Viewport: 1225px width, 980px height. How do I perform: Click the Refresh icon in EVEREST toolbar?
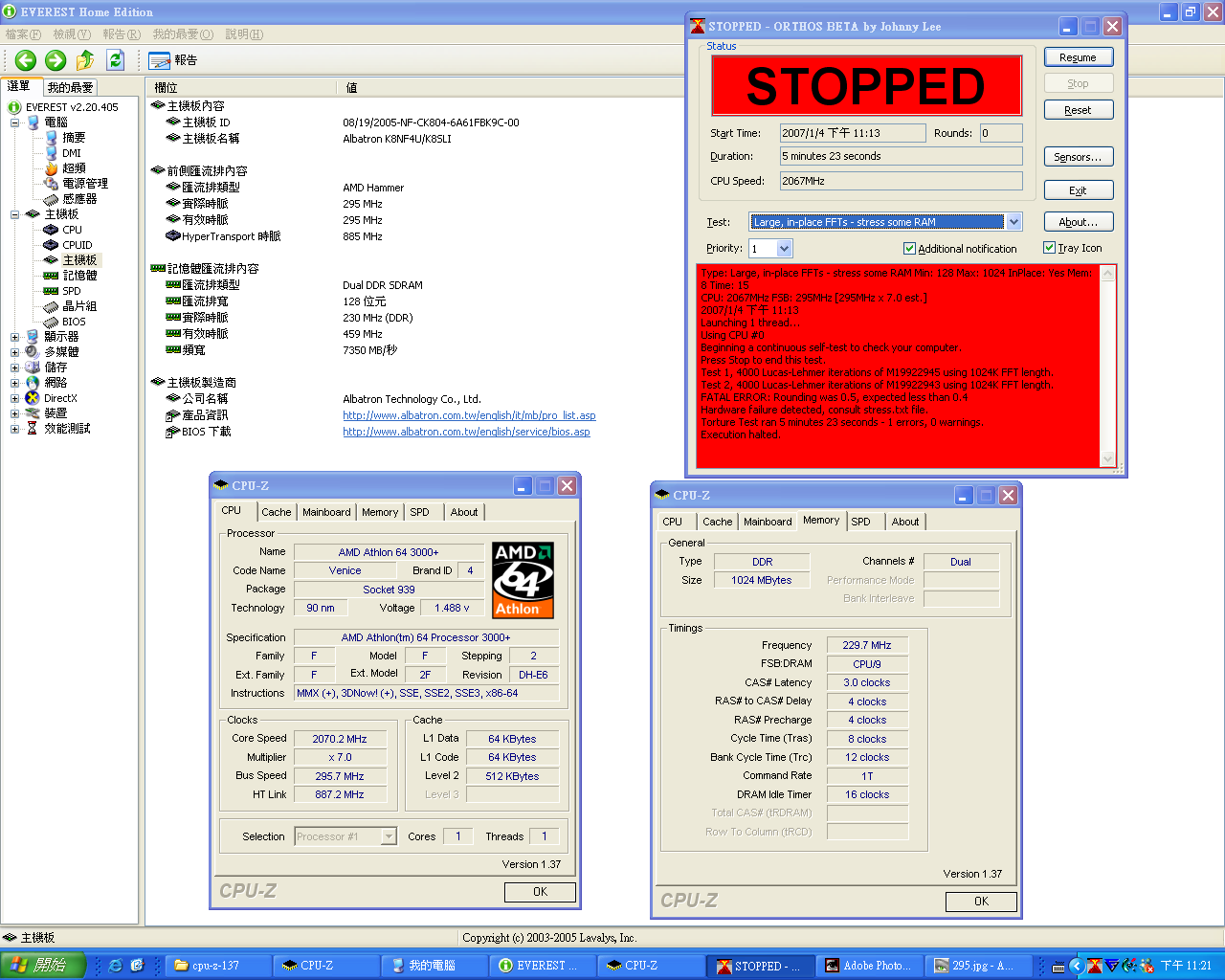[x=116, y=60]
